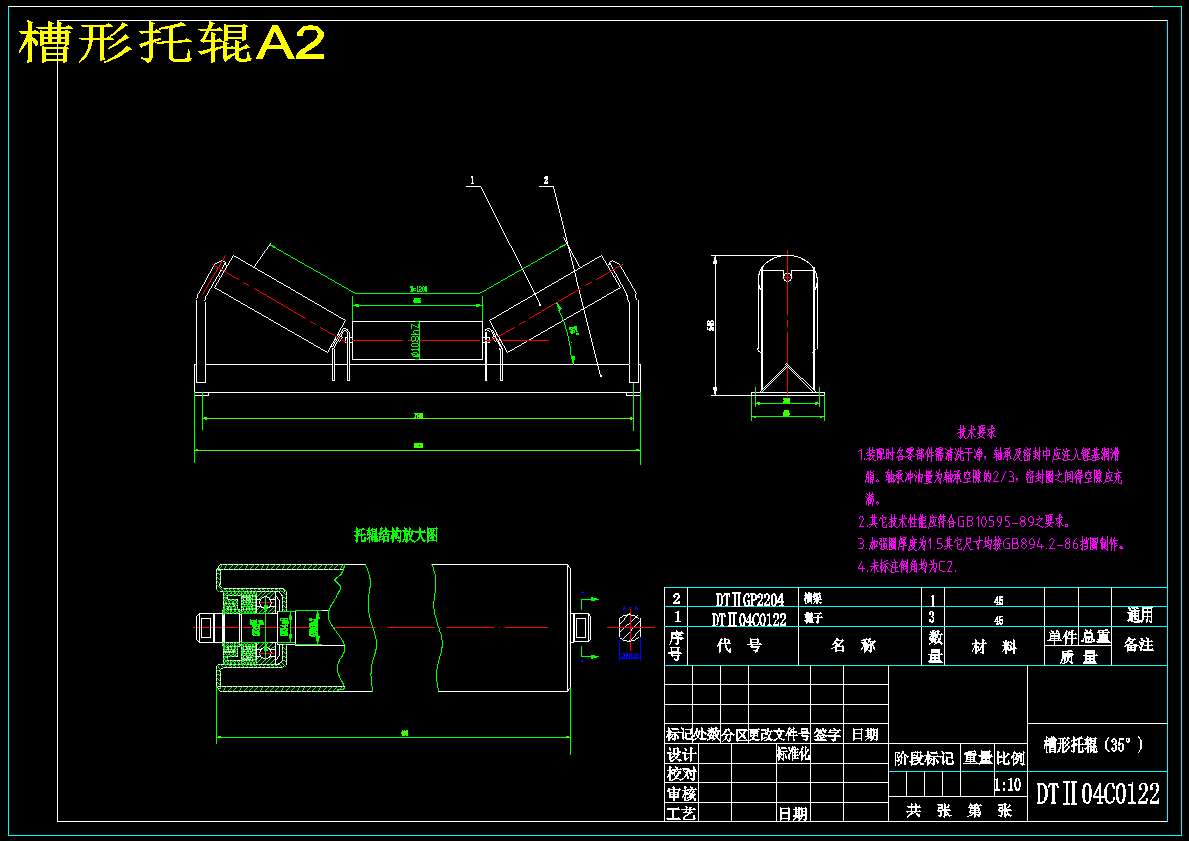The width and height of the screenshot is (1189, 841).
Task: Click the '材 料' column header
Action: (994, 647)
